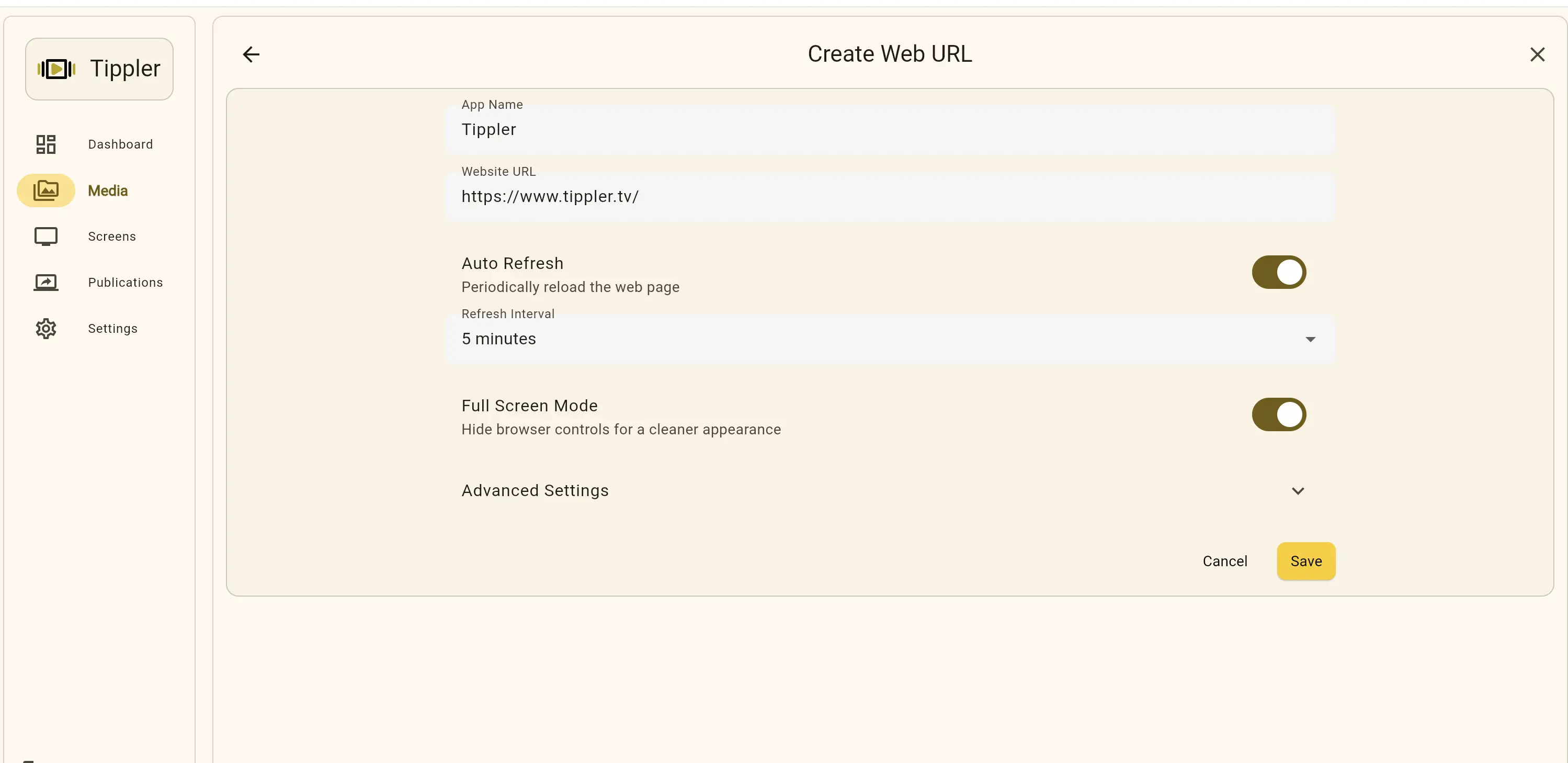Select Screens menu label
This screenshot has width=1568, height=763.
[x=112, y=236]
